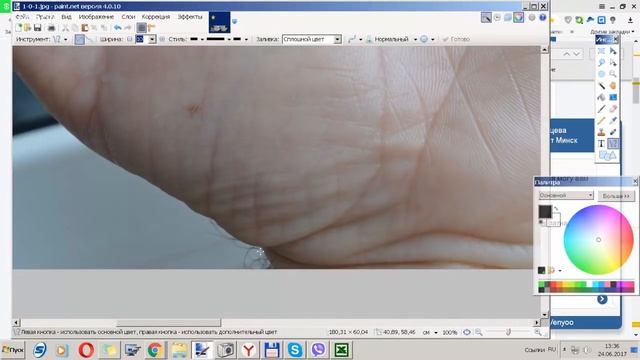Image resolution: width=640 pixels, height=360 pixels.
Task: Open paint.net settings gear icon
Action: click(532, 18)
